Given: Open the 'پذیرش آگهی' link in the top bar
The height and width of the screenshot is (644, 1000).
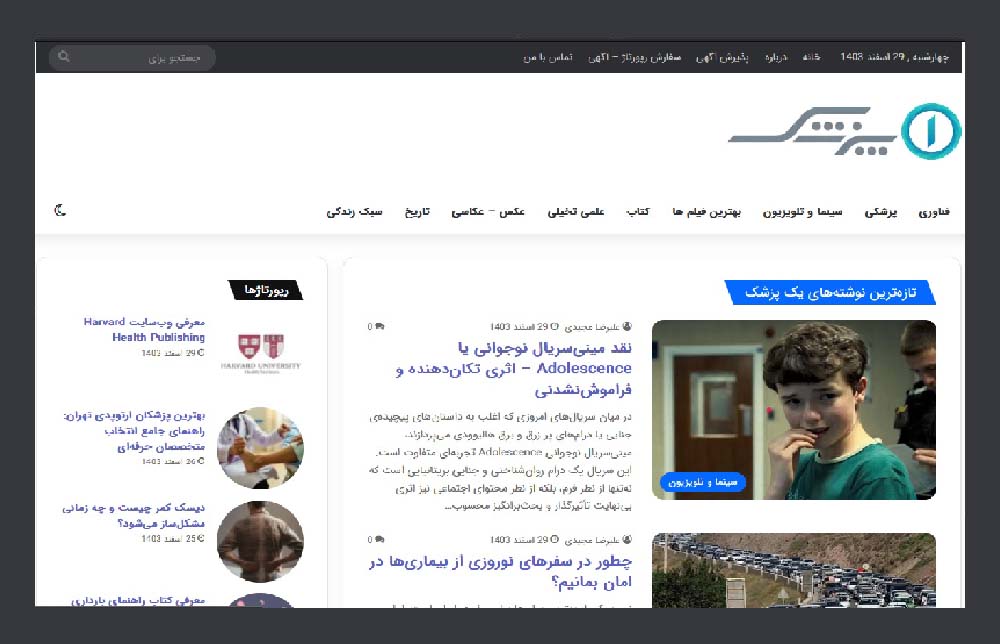Looking at the screenshot, I should (722, 57).
